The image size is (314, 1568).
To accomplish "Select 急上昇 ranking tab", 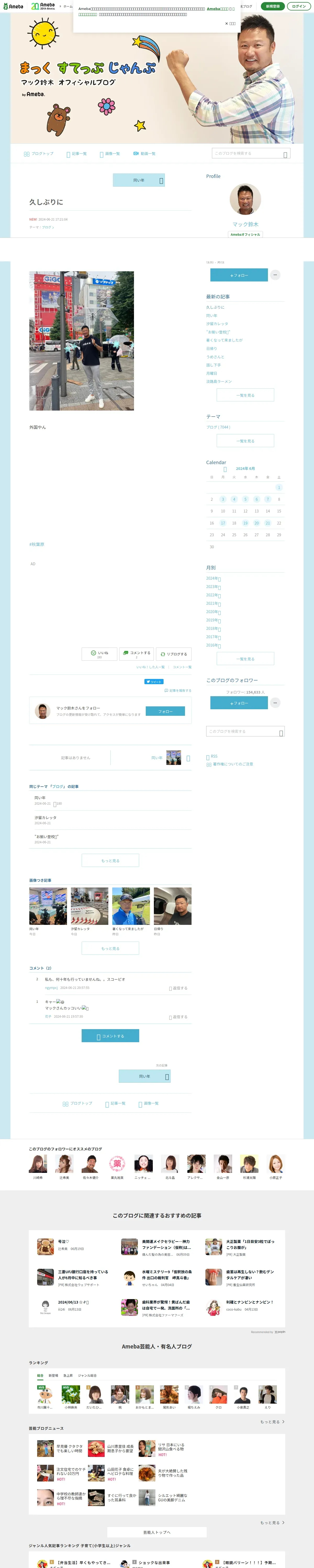I will pyautogui.click(x=68, y=1376).
